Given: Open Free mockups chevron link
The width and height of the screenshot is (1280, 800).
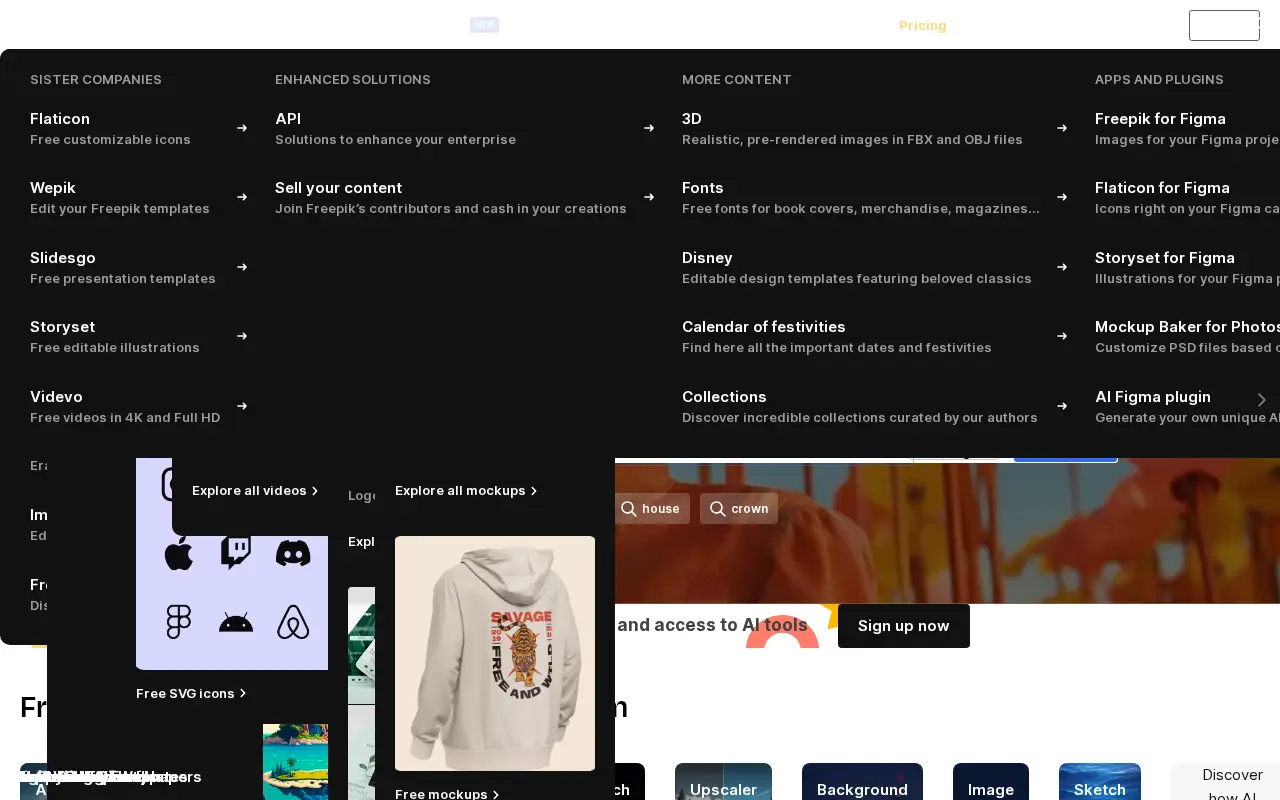Looking at the screenshot, I should tap(448, 794).
